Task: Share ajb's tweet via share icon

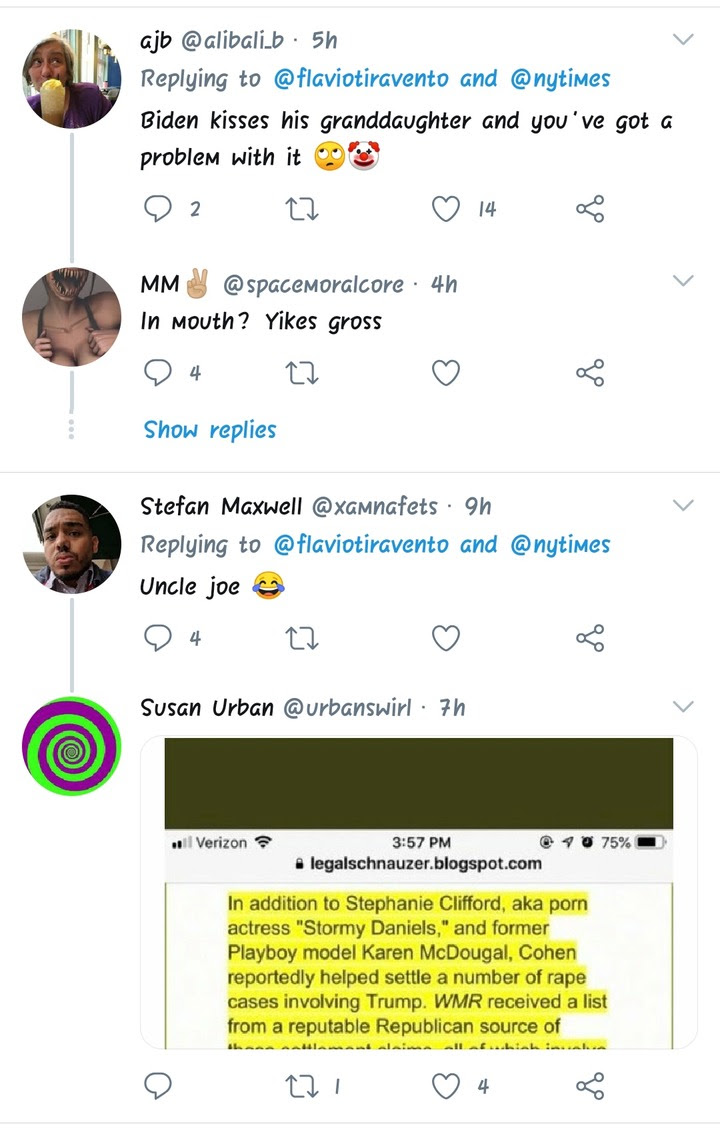Action: [x=590, y=209]
